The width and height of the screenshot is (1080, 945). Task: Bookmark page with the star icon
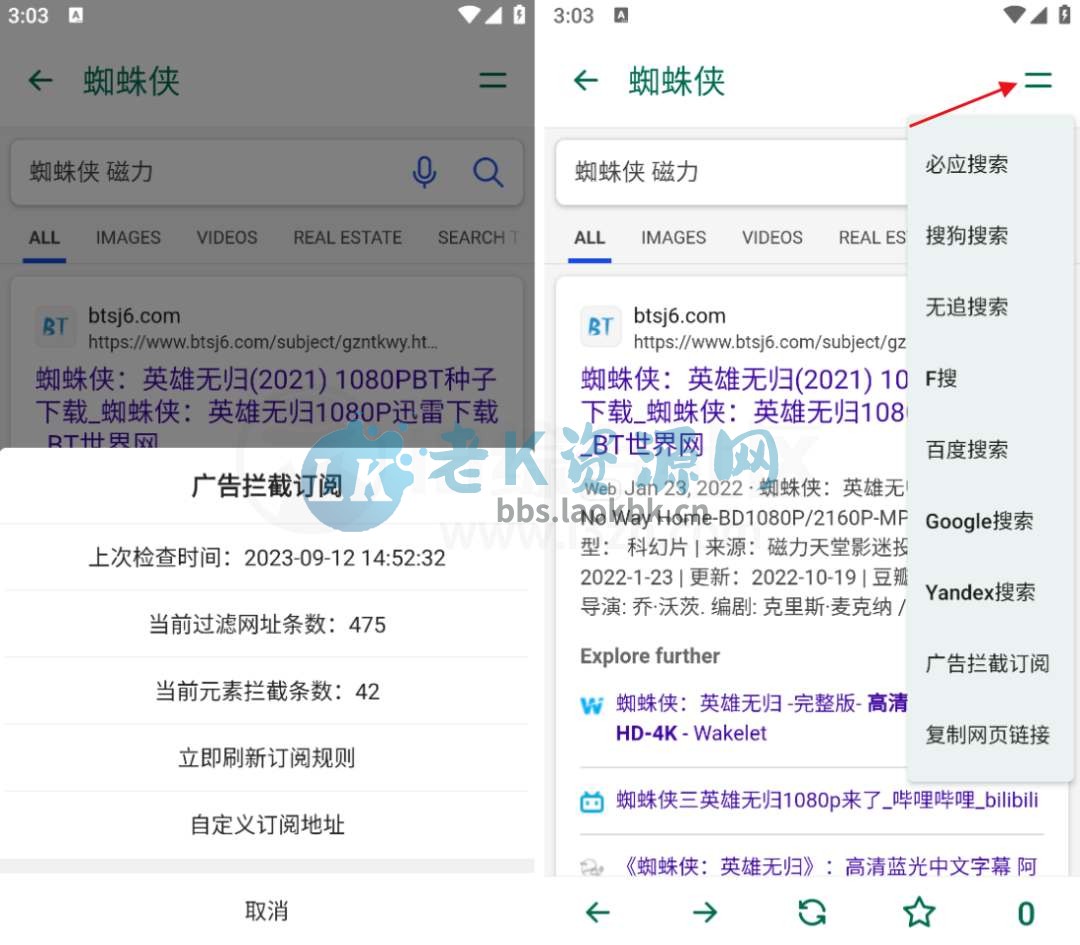click(919, 913)
